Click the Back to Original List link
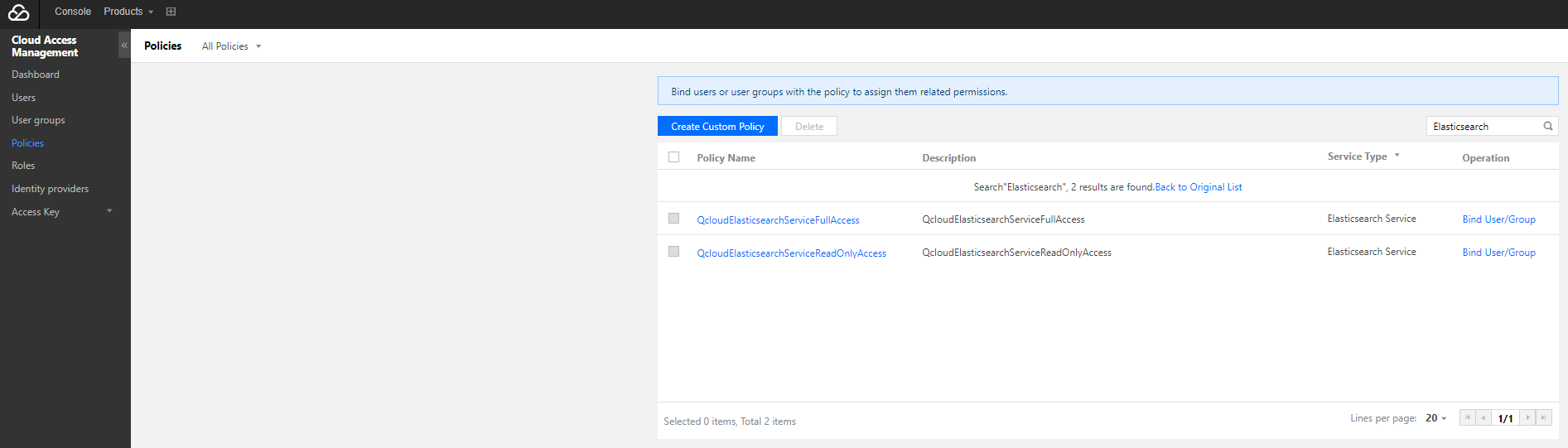The width and height of the screenshot is (1568, 448). 1199,187
